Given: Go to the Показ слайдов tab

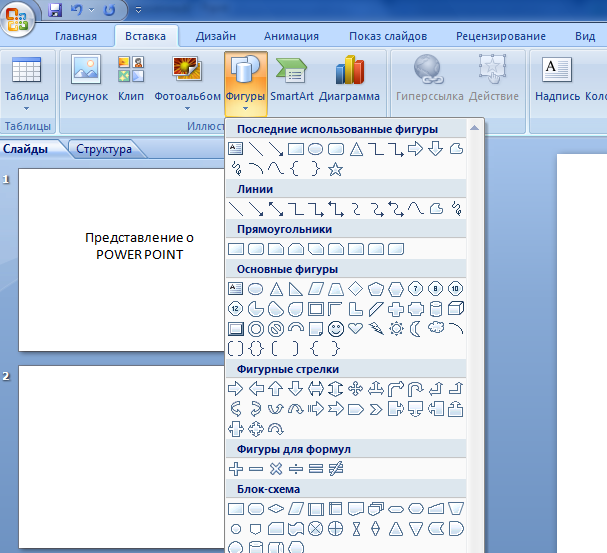Looking at the screenshot, I should [x=388, y=36].
